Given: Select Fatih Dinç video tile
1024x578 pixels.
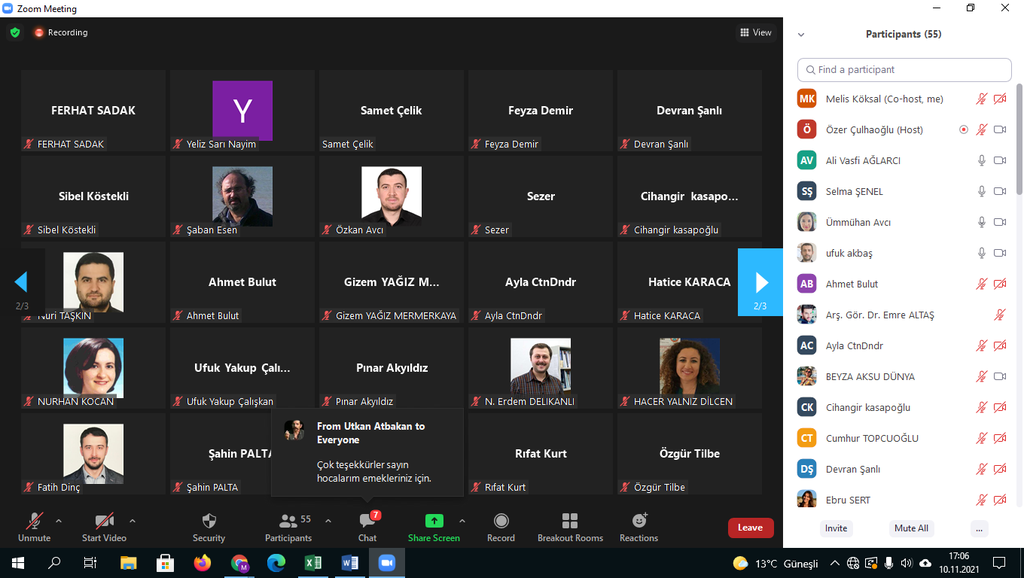Looking at the screenshot, I should pyautogui.click(x=93, y=453).
